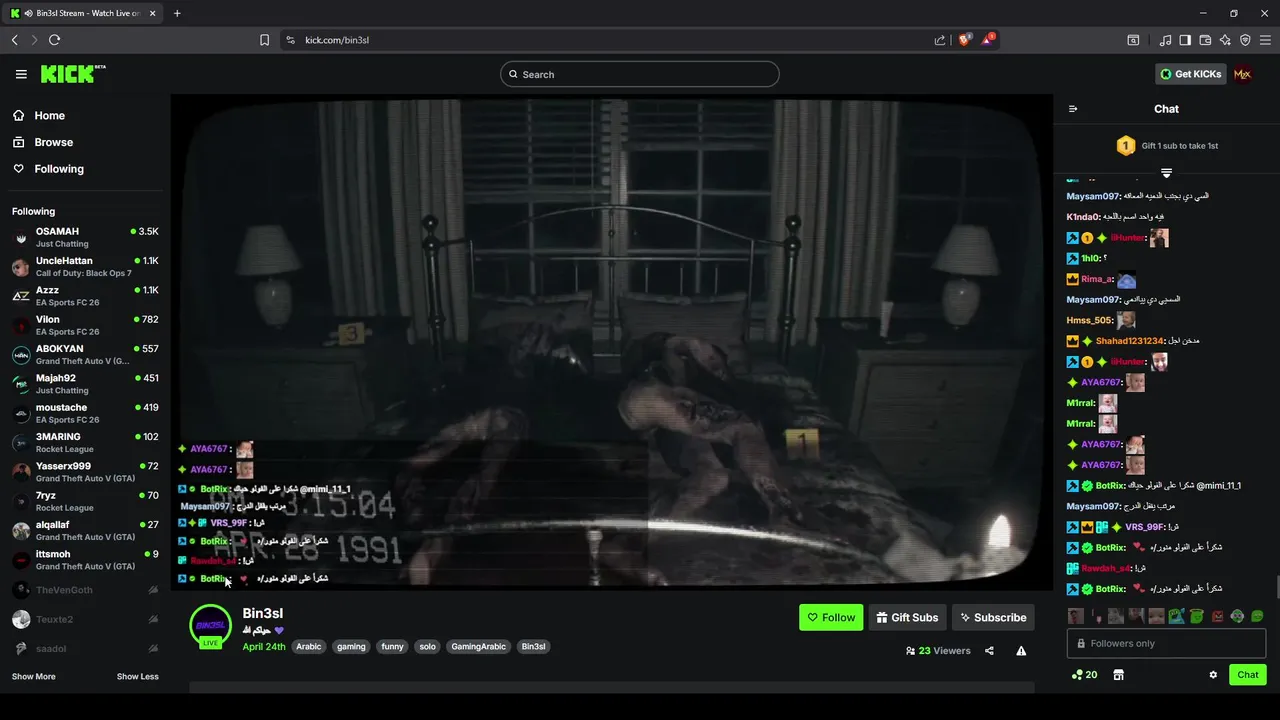Viewport: 1280px width, 720px height.
Task: Open the moustache channel
Action: point(85,413)
